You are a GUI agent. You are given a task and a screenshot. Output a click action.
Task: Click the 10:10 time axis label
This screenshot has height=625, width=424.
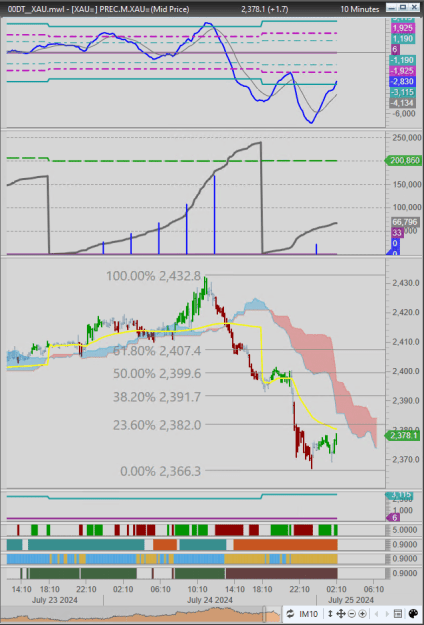point(197,589)
